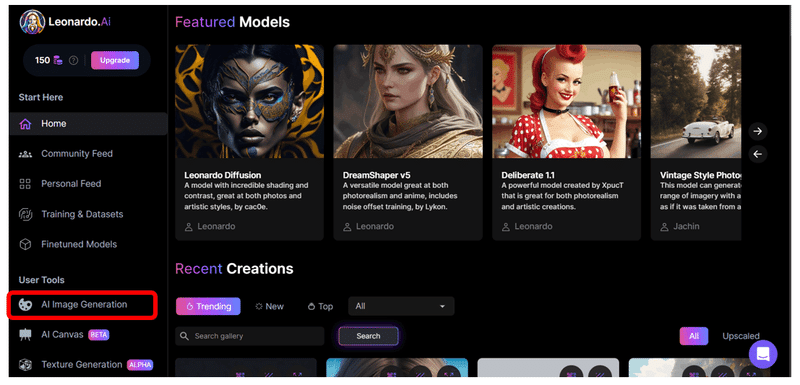Open Personal Feed

click(71, 184)
